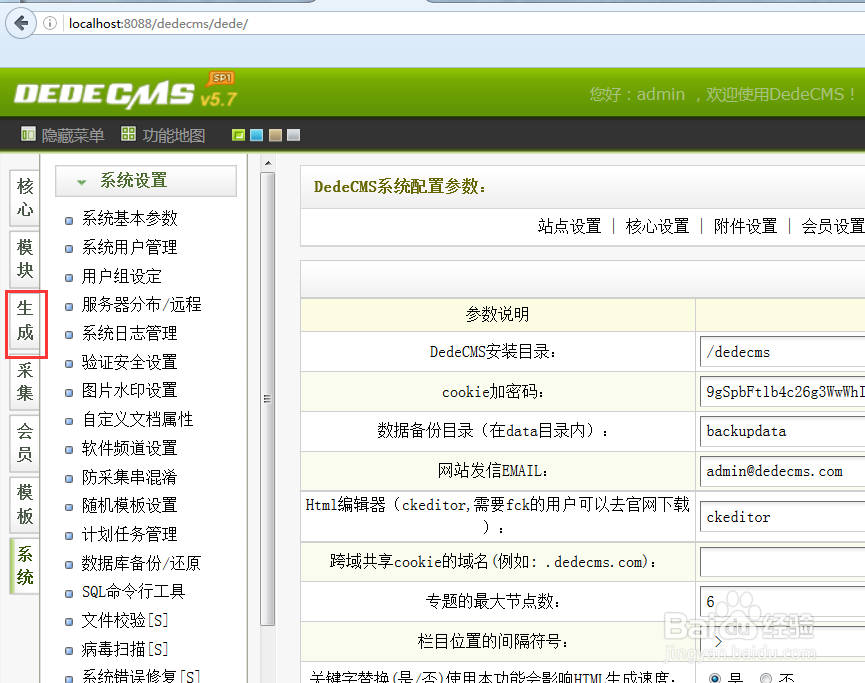Switch to 站点设置 settings tab

tap(569, 226)
